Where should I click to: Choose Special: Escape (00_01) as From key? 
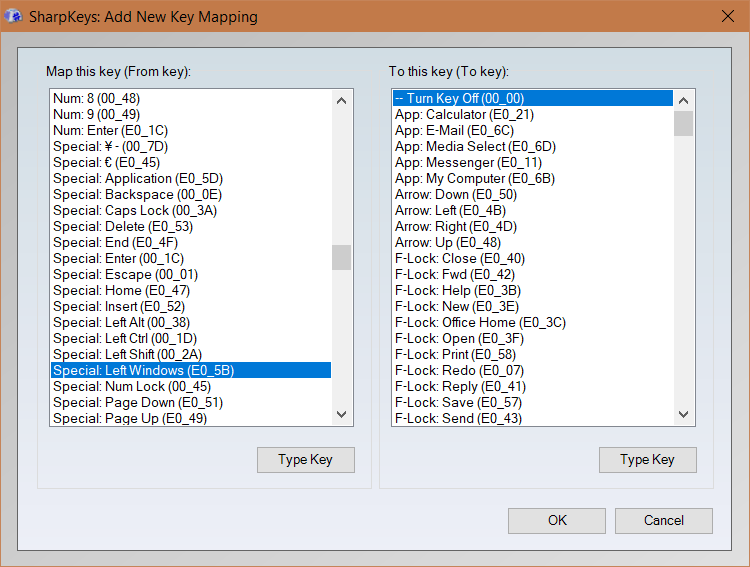click(191, 275)
